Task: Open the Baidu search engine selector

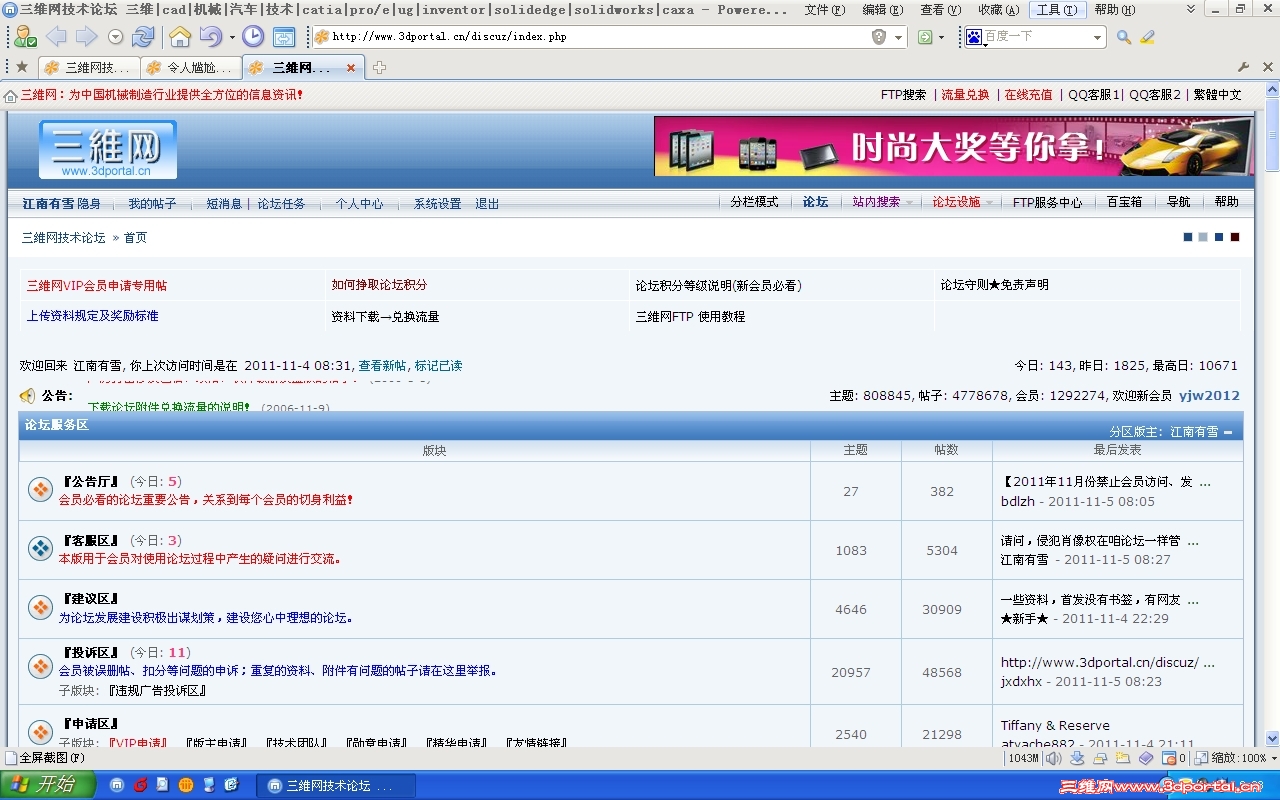Action: click(974, 37)
